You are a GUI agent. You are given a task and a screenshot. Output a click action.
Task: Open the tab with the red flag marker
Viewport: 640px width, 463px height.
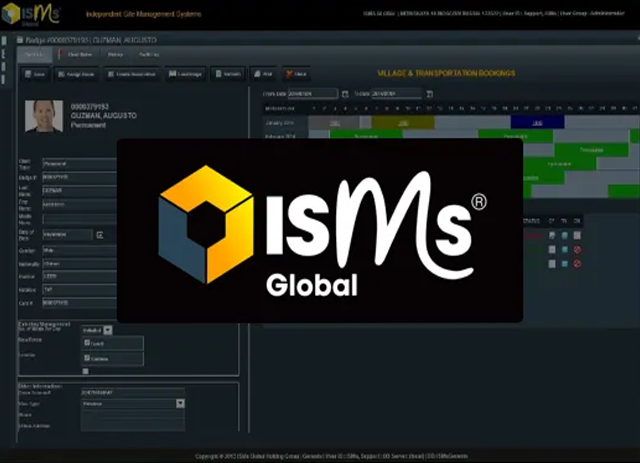coord(76,54)
